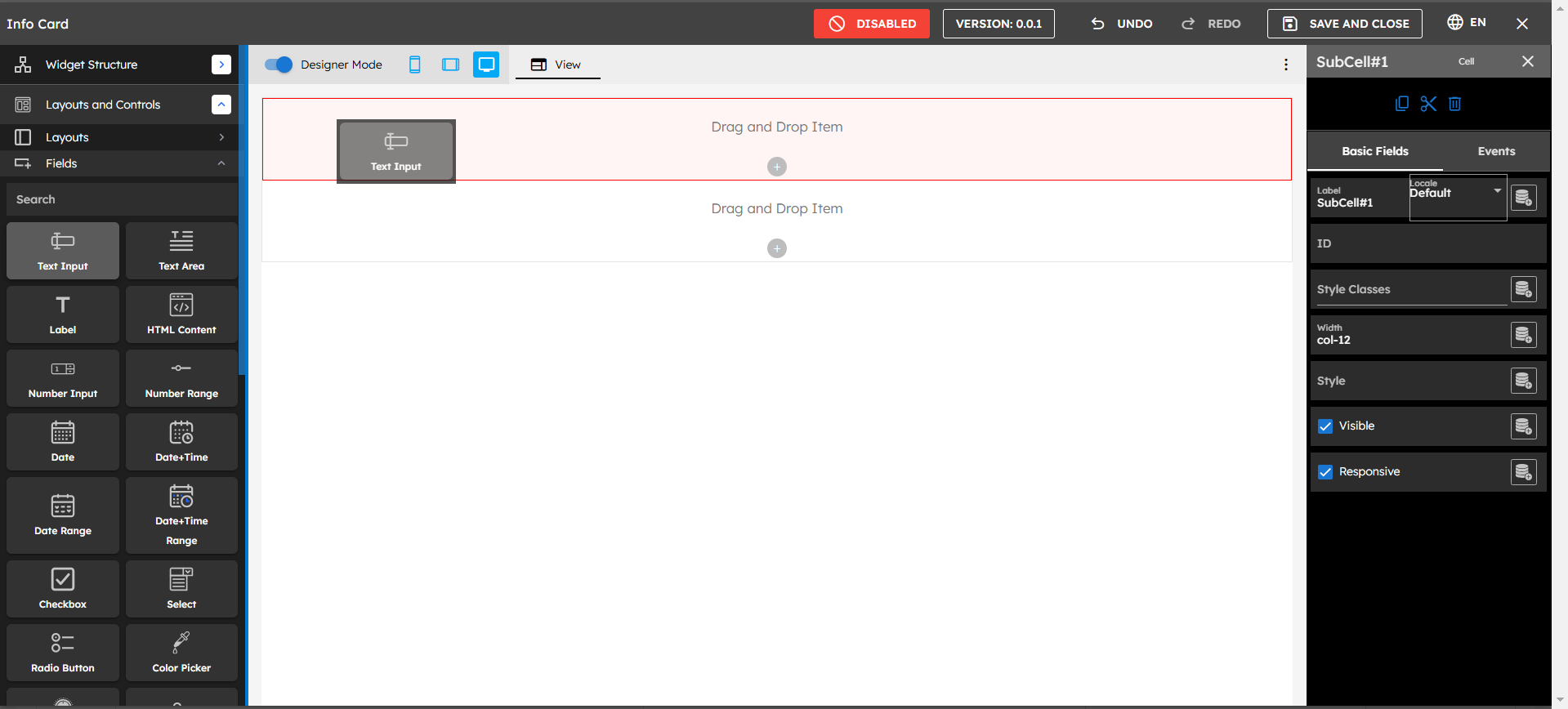Close the SubCell#1 properties panel
1568x709 pixels.
point(1528,61)
